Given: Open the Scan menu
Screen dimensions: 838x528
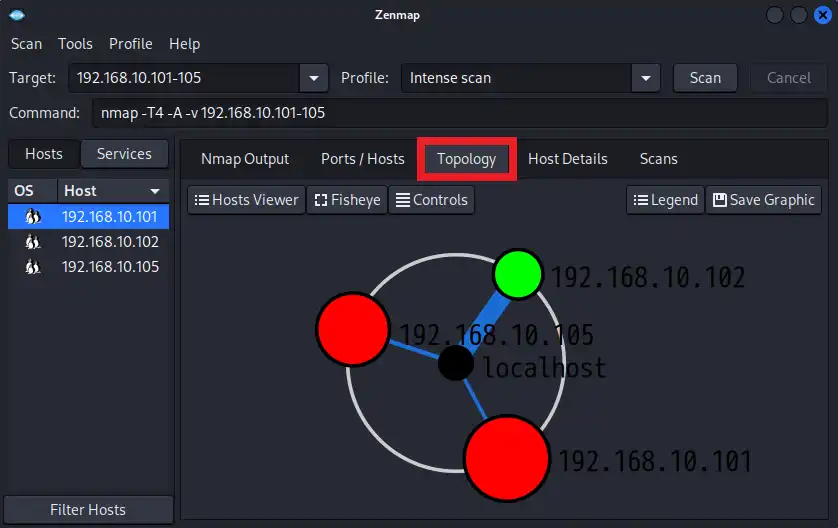Looking at the screenshot, I should [27, 44].
